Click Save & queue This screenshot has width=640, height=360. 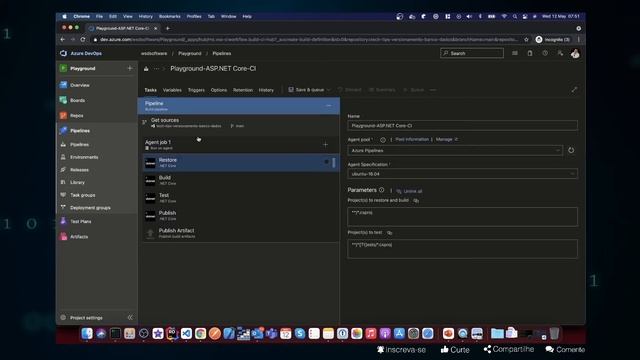306,90
